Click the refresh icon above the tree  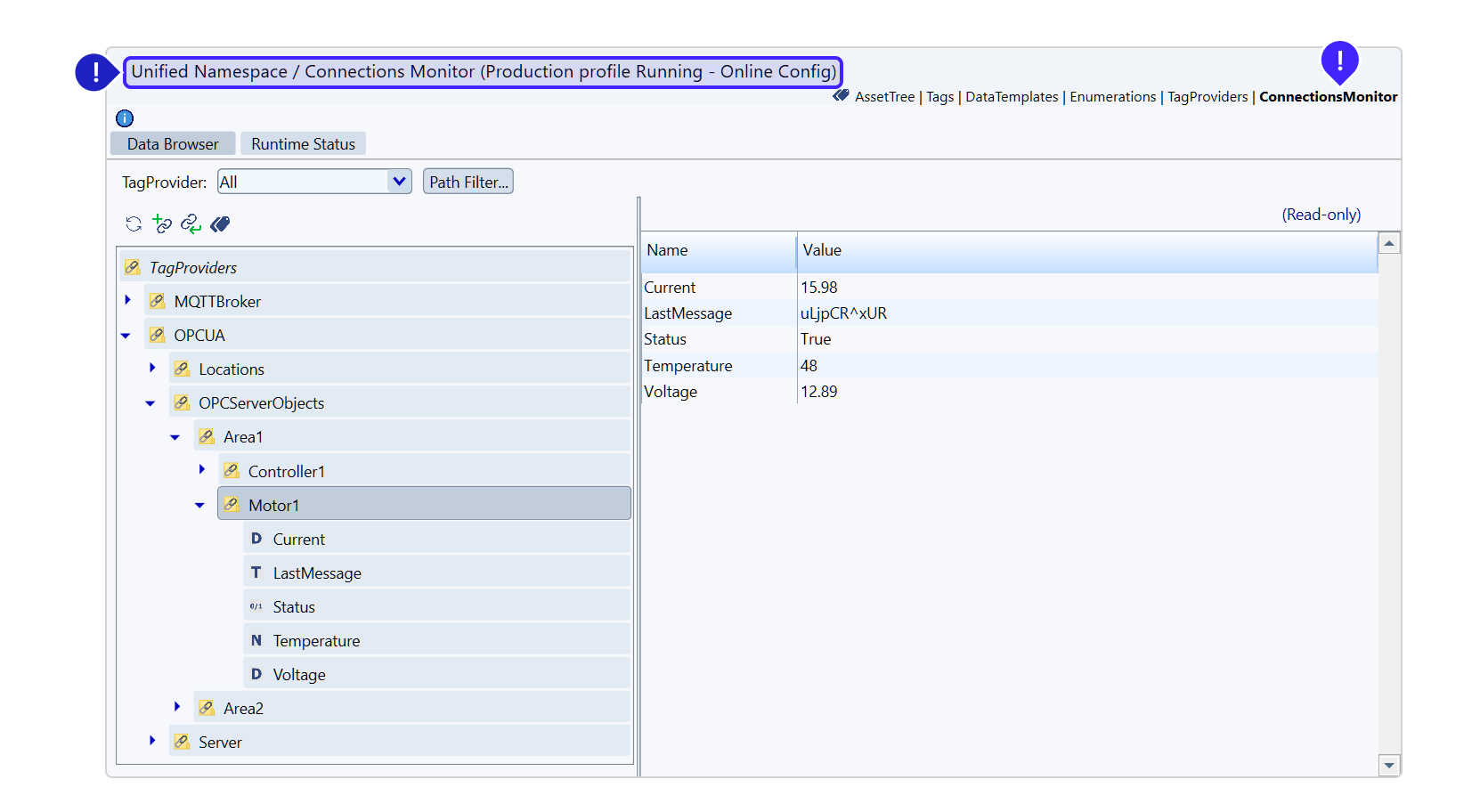click(x=134, y=223)
